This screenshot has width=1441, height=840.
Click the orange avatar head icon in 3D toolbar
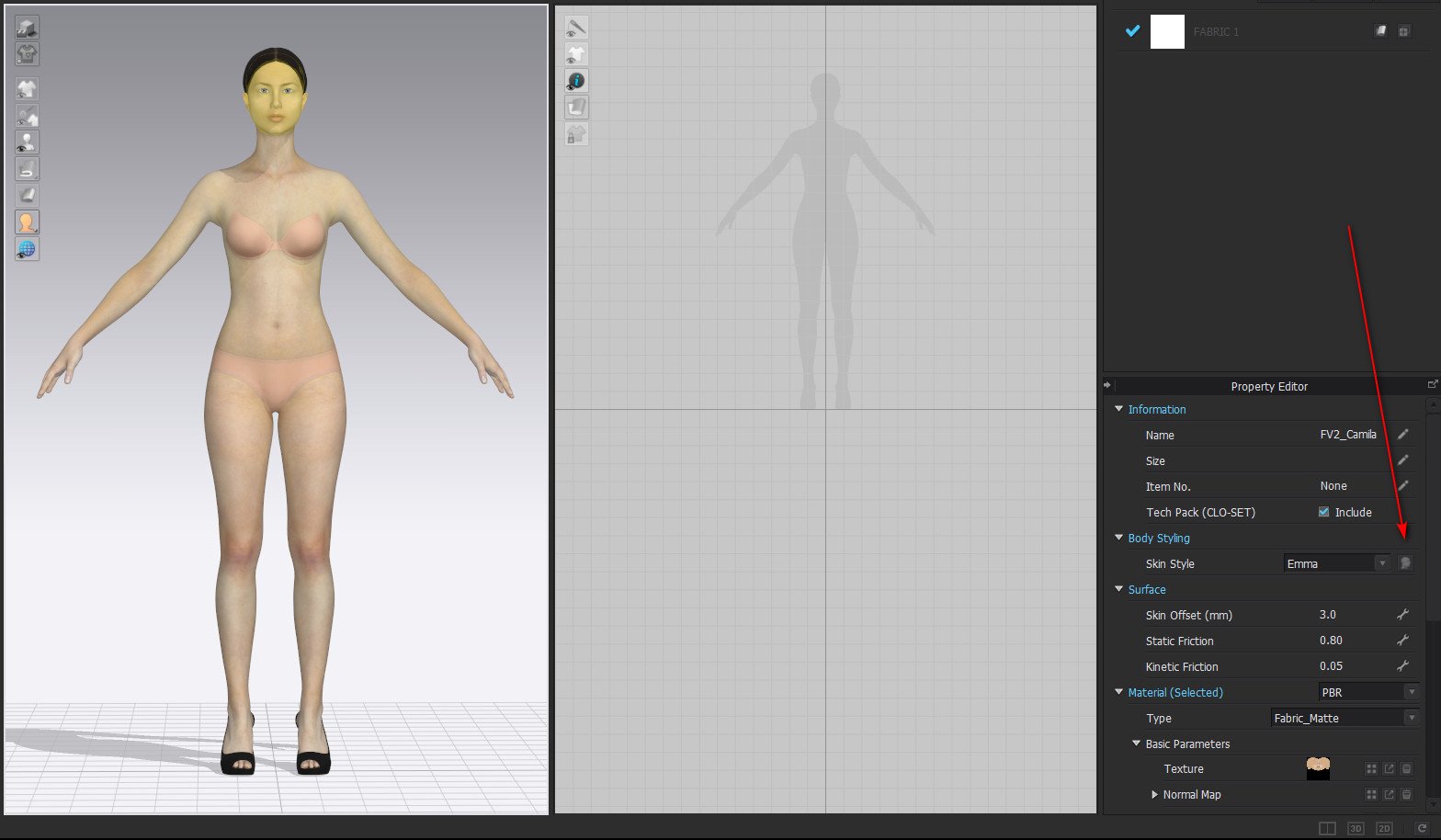(27, 222)
